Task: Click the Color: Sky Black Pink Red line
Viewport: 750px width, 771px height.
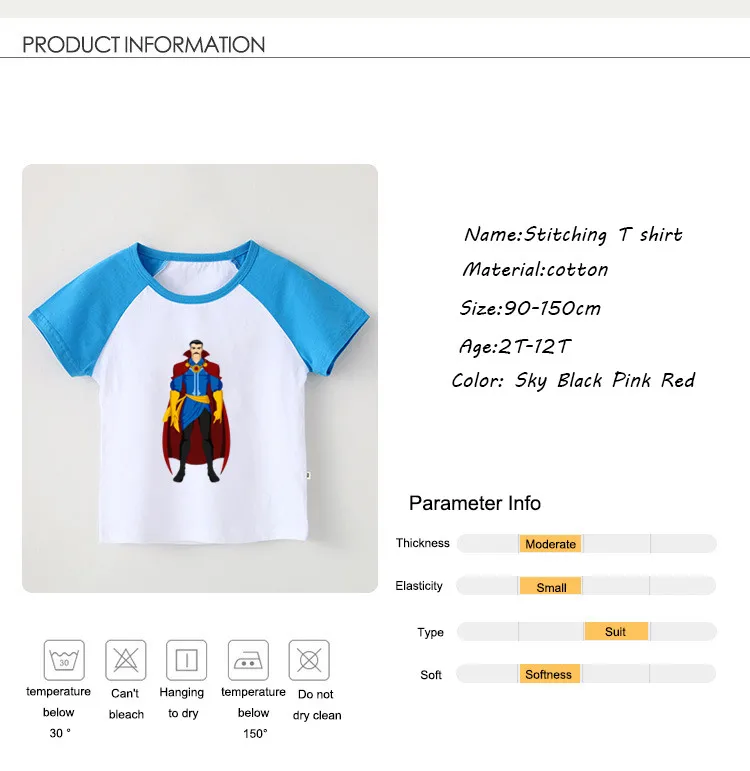Action: coord(573,381)
